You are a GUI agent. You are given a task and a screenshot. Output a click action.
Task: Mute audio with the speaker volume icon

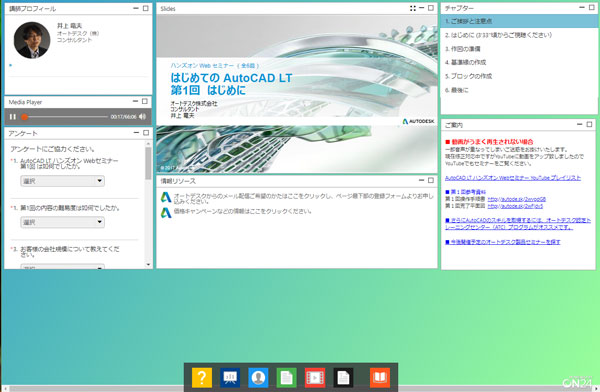pyautogui.click(x=143, y=117)
